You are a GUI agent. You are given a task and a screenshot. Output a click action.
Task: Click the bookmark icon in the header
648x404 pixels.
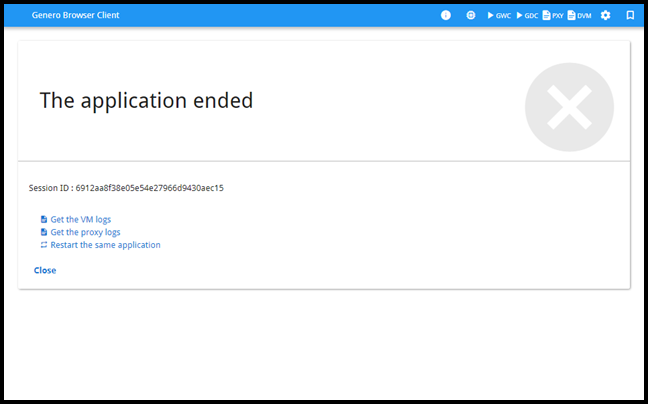pos(630,16)
